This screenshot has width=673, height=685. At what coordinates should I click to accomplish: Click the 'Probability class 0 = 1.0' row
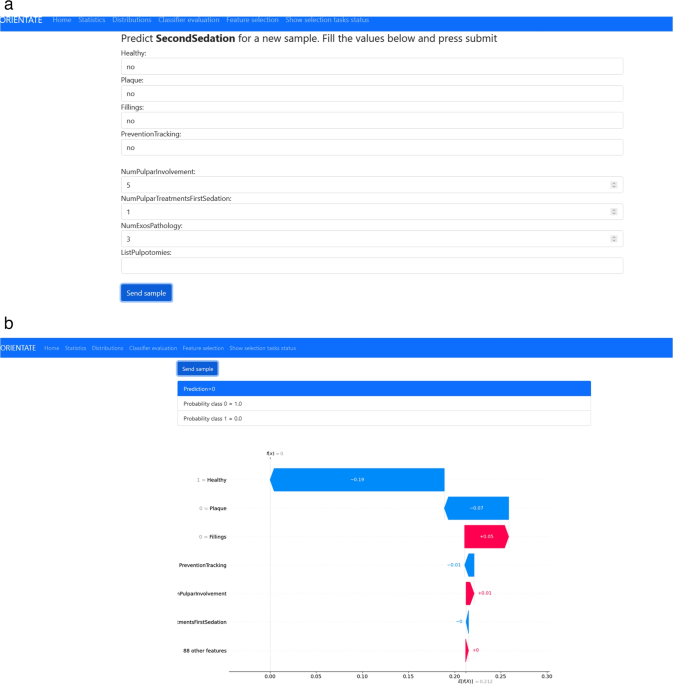384,404
